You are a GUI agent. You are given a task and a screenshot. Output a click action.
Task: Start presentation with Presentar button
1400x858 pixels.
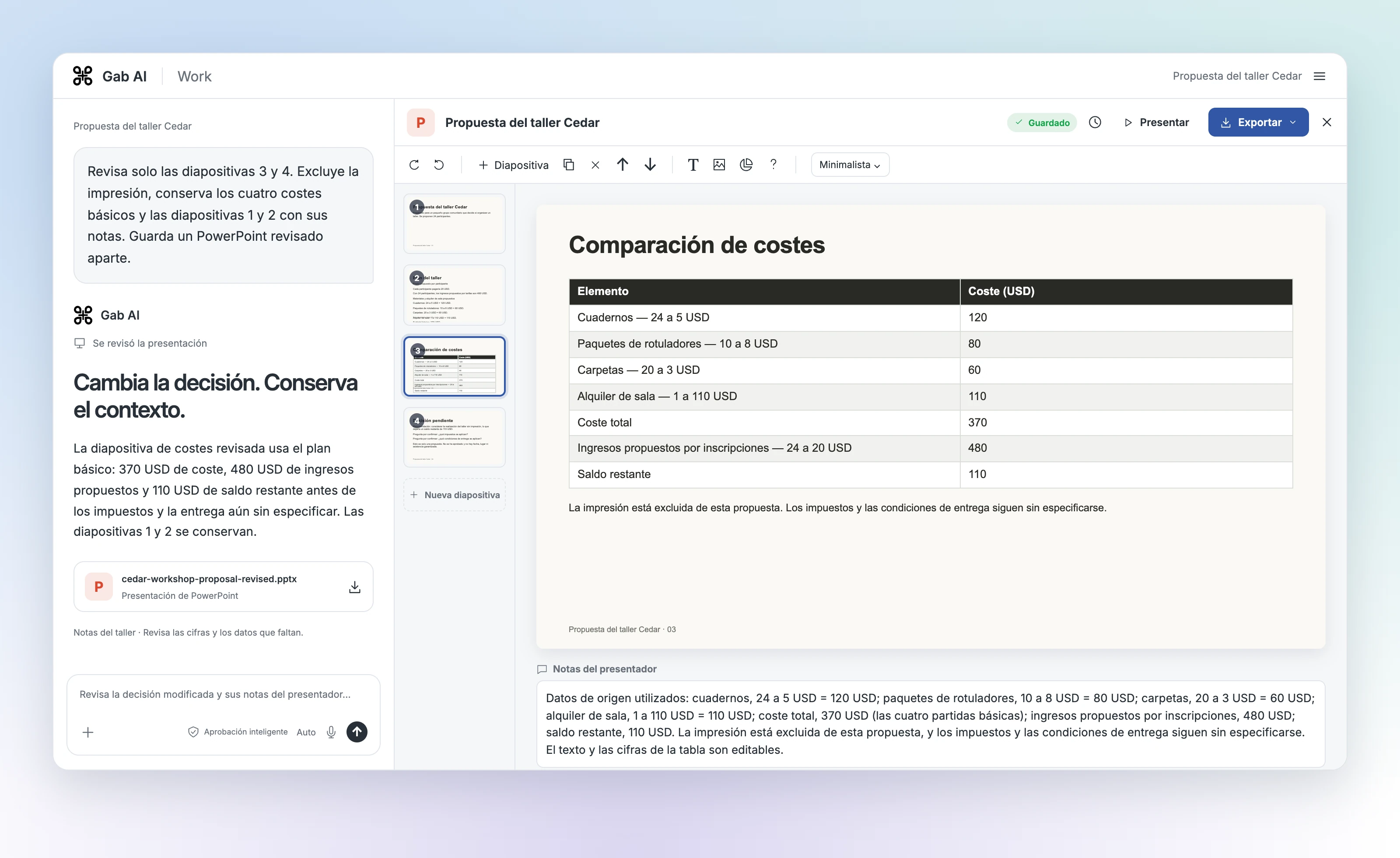(1156, 122)
